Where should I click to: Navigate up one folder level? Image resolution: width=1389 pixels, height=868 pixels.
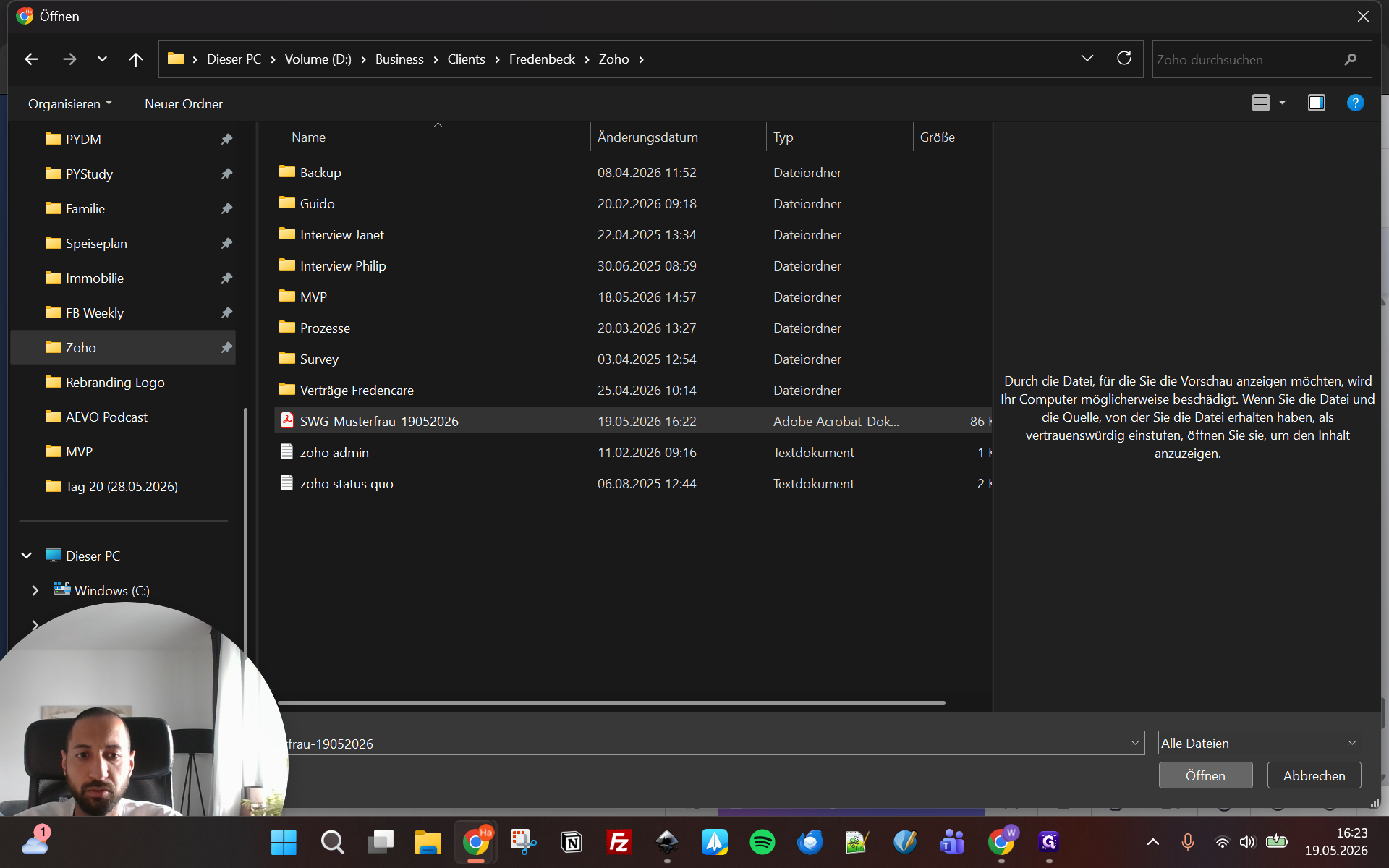(135, 59)
